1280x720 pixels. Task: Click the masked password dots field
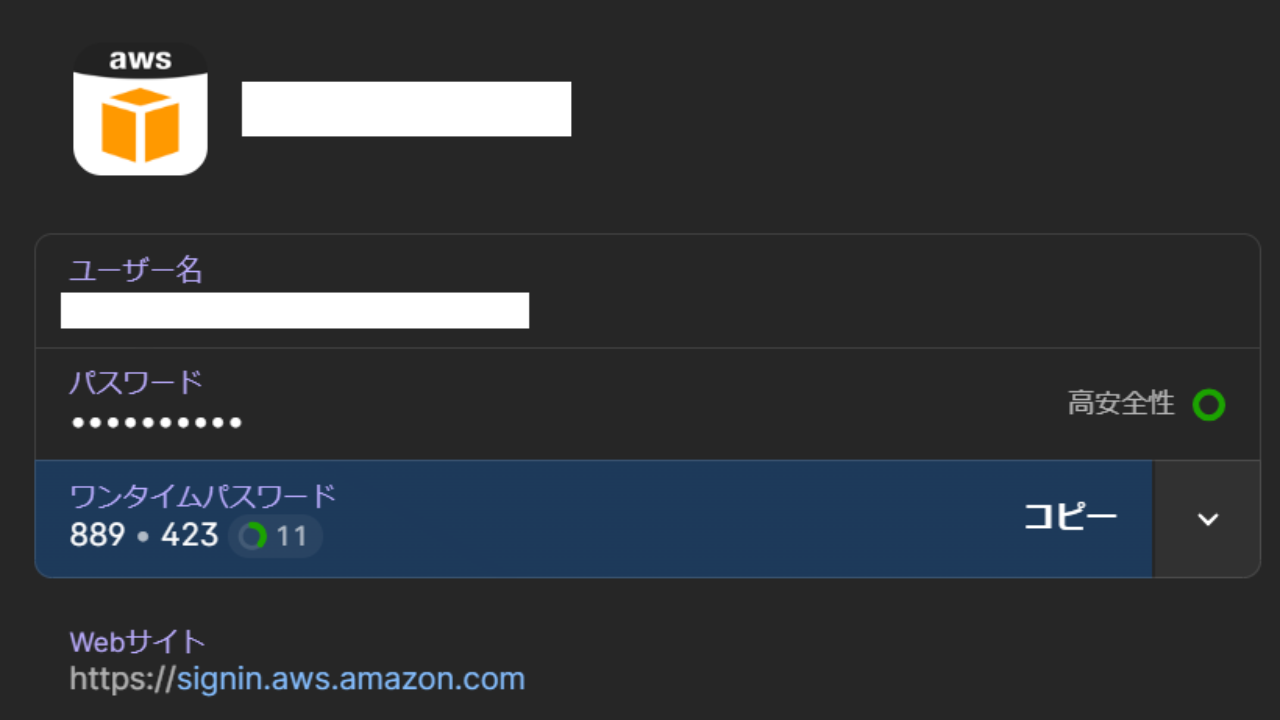point(157,423)
